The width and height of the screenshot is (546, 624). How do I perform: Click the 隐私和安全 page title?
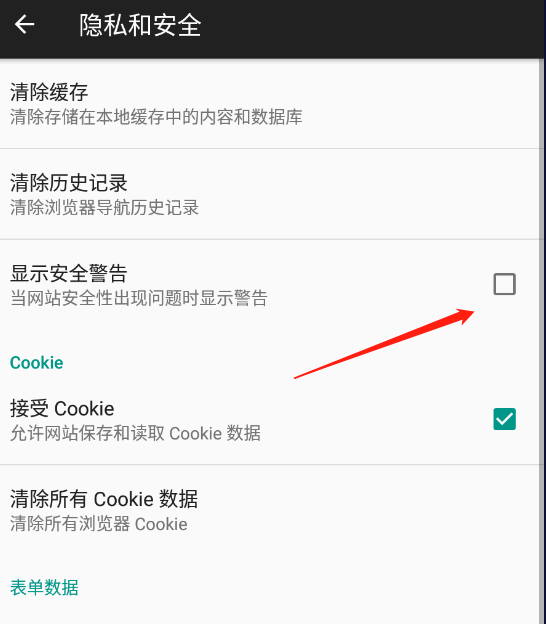click(x=140, y=25)
